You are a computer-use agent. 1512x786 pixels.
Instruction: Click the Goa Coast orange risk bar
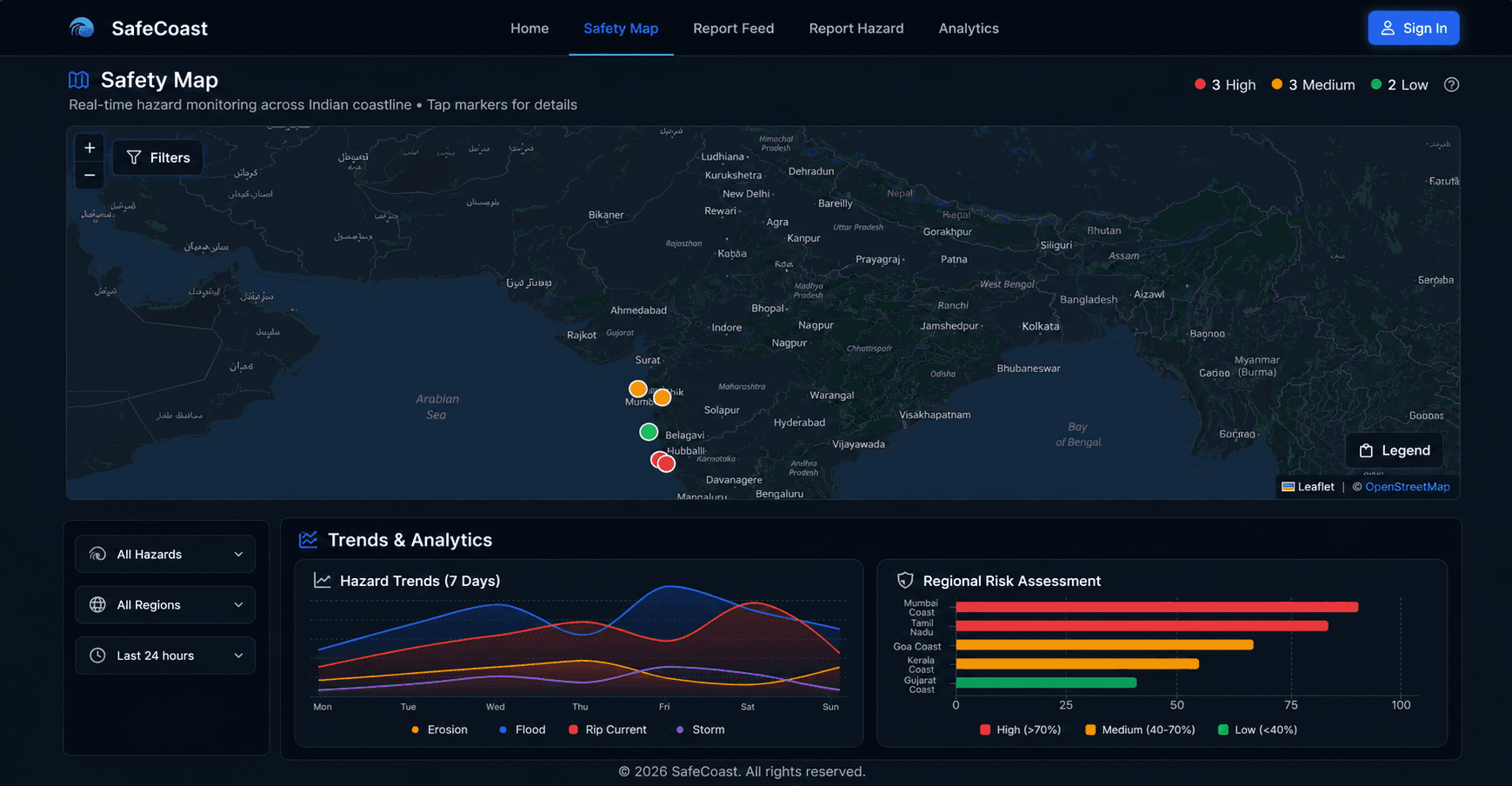click(1104, 645)
